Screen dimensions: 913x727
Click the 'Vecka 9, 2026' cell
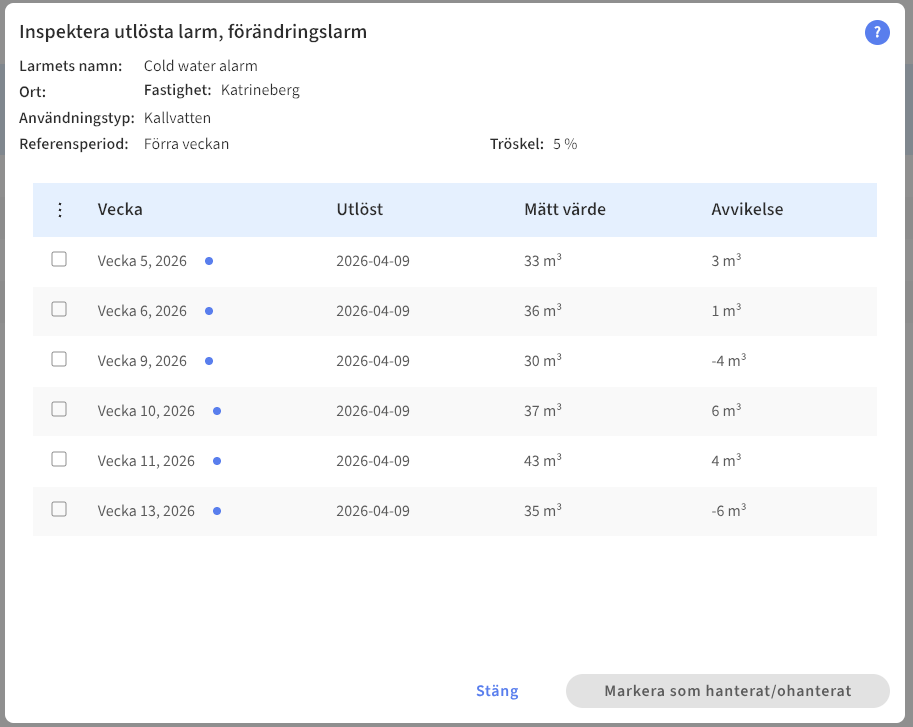pos(142,361)
